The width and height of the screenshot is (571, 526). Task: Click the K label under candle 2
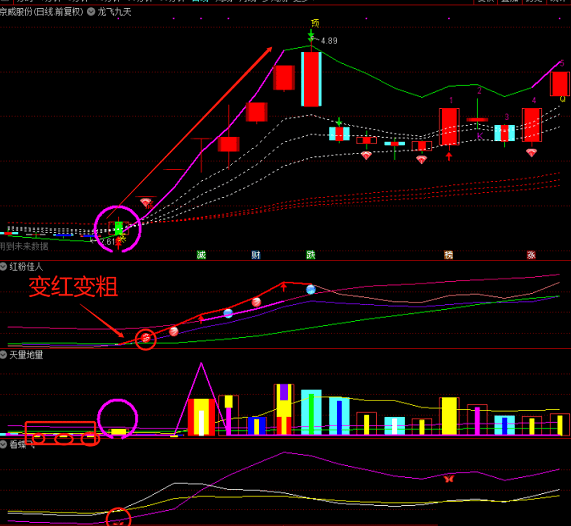pyautogui.click(x=480, y=136)
